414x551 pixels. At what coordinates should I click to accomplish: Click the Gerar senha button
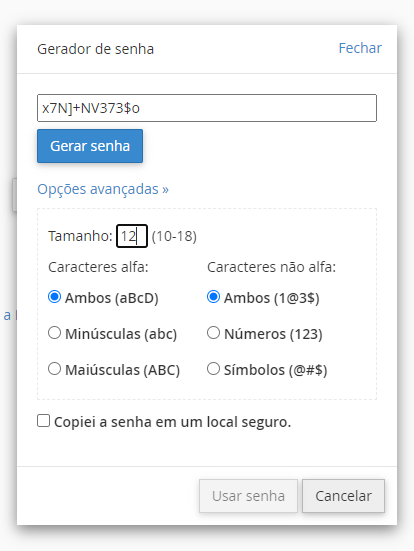pos(90,146)
